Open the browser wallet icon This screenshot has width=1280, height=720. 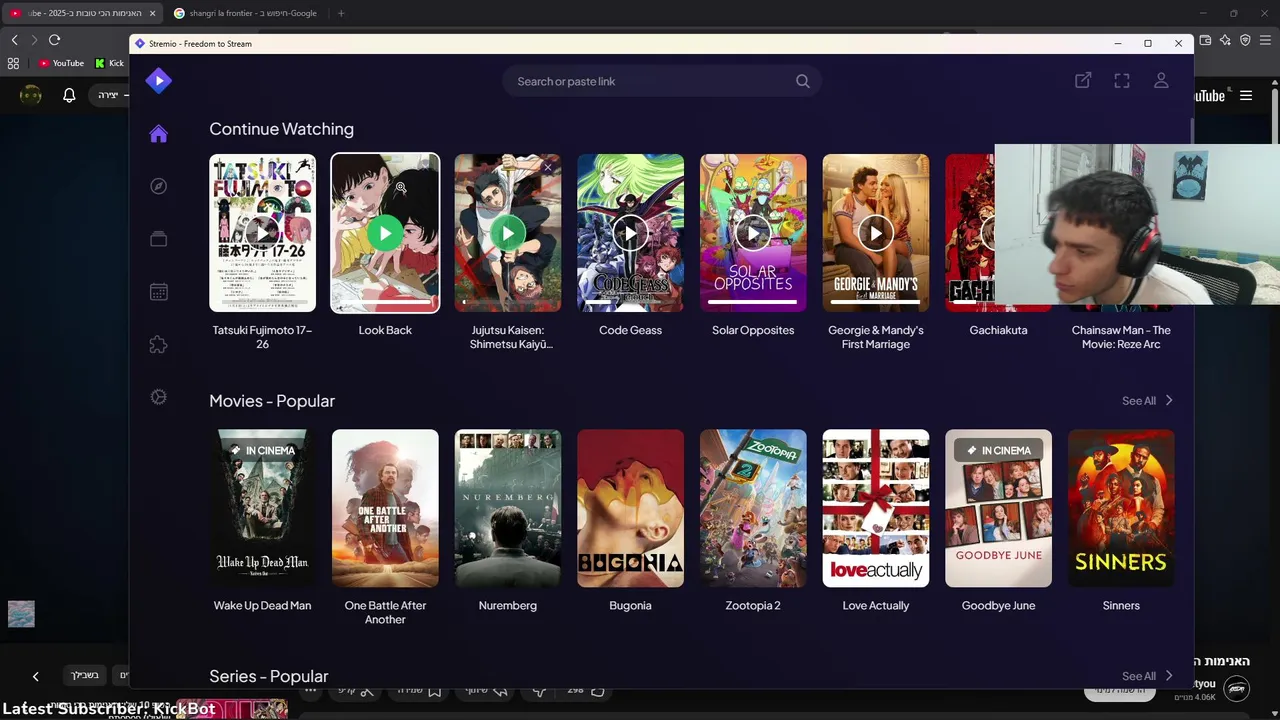[1205, 40]
